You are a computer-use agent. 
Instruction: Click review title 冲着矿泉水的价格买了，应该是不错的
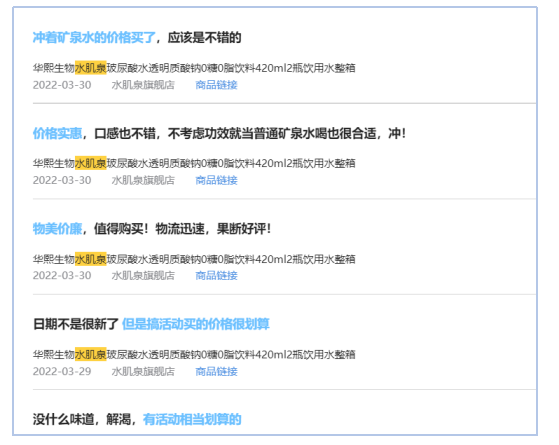[137, 37]
